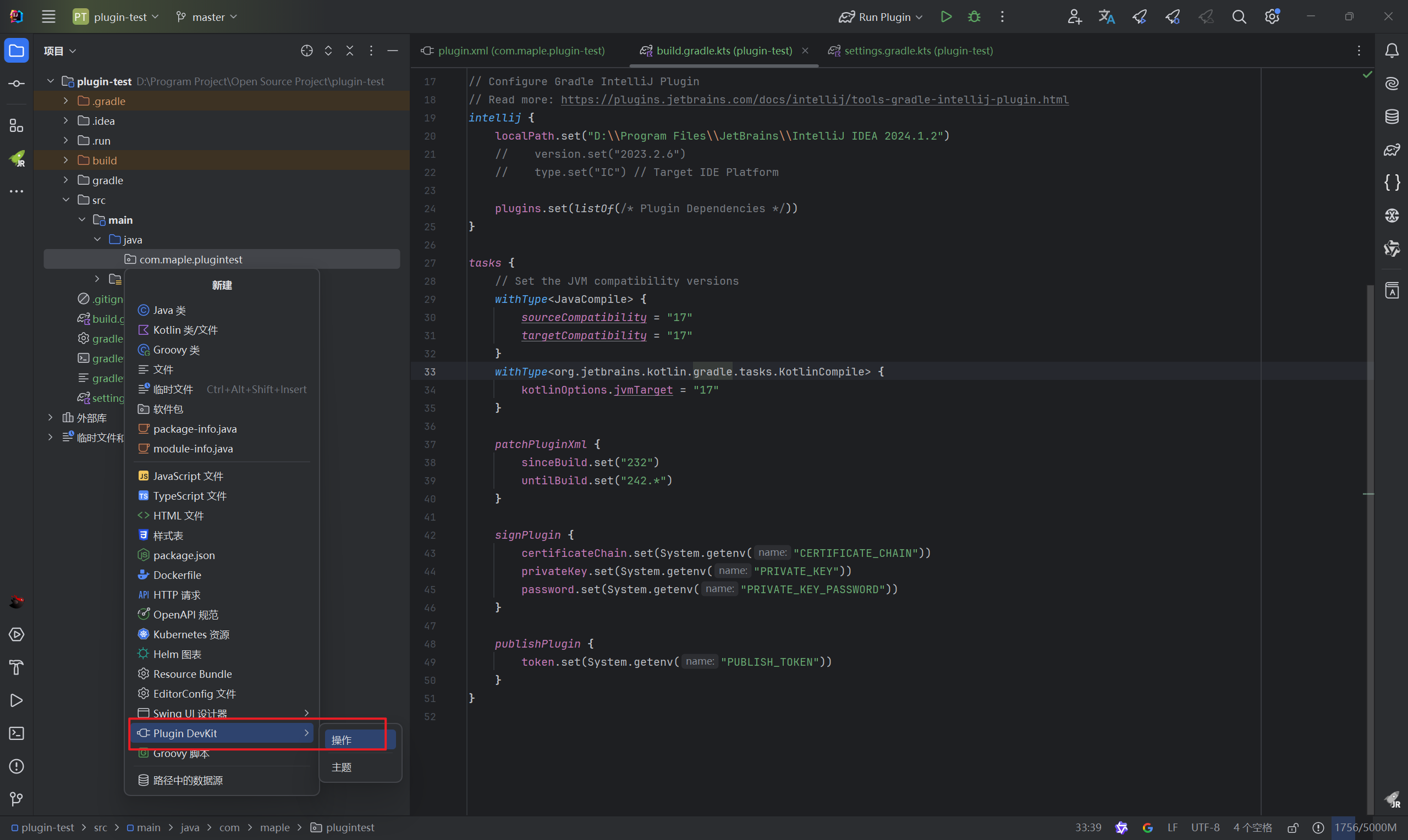This screenshot has height=840, width=1408.
Task: Collapse all project tree nodes
Action: (349, 51)
